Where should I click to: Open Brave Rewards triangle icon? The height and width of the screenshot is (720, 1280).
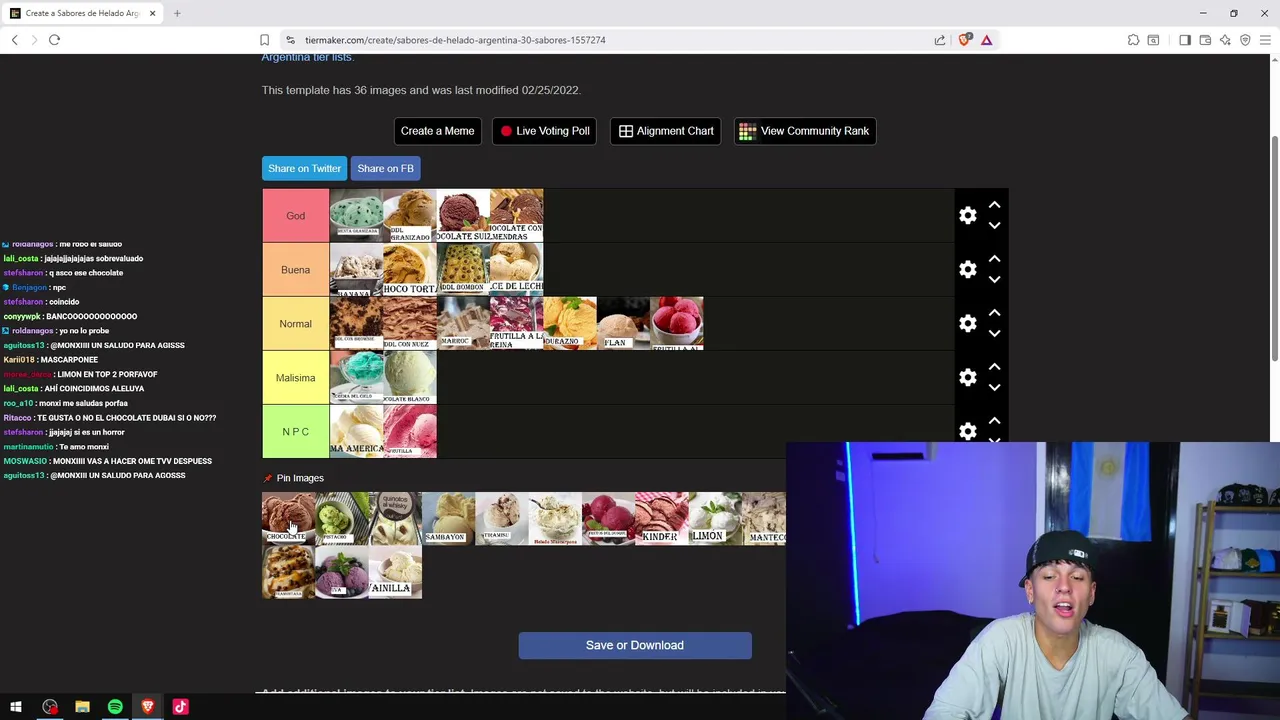986,40
